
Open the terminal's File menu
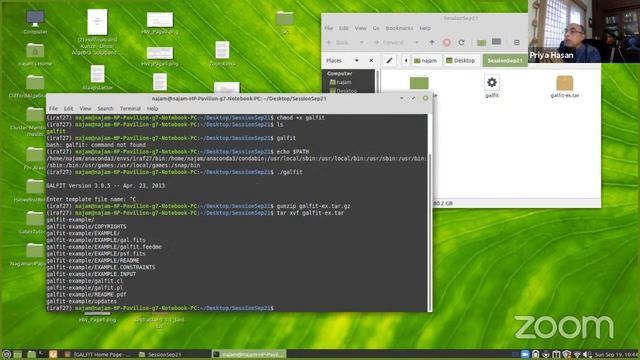[53, 109]
